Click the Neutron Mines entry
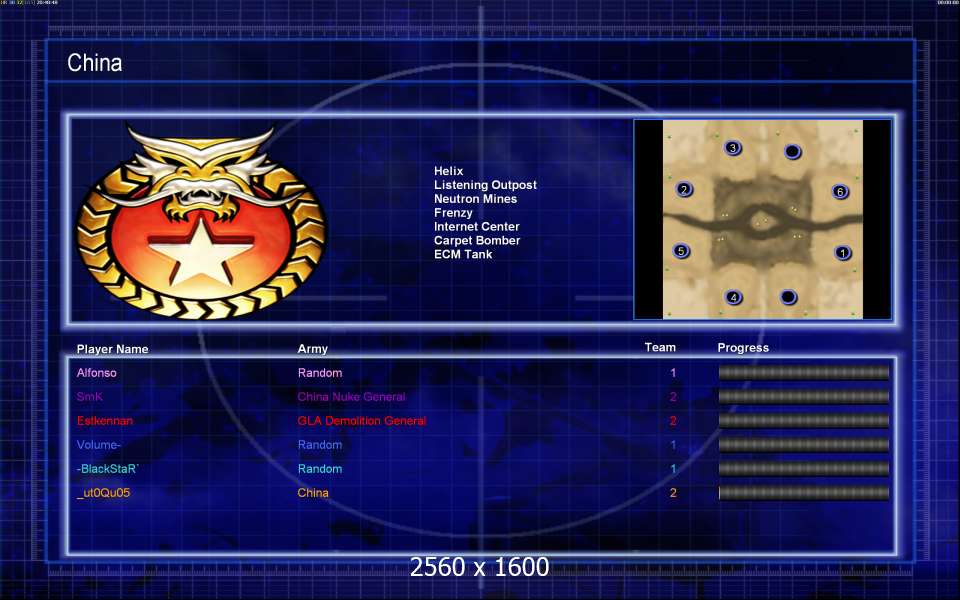The width and height of the screenshot is (960, 600). tap(475, 199)
